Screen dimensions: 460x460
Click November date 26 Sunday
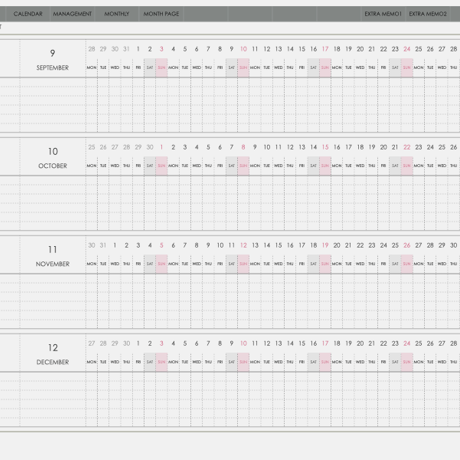[407, 245]
